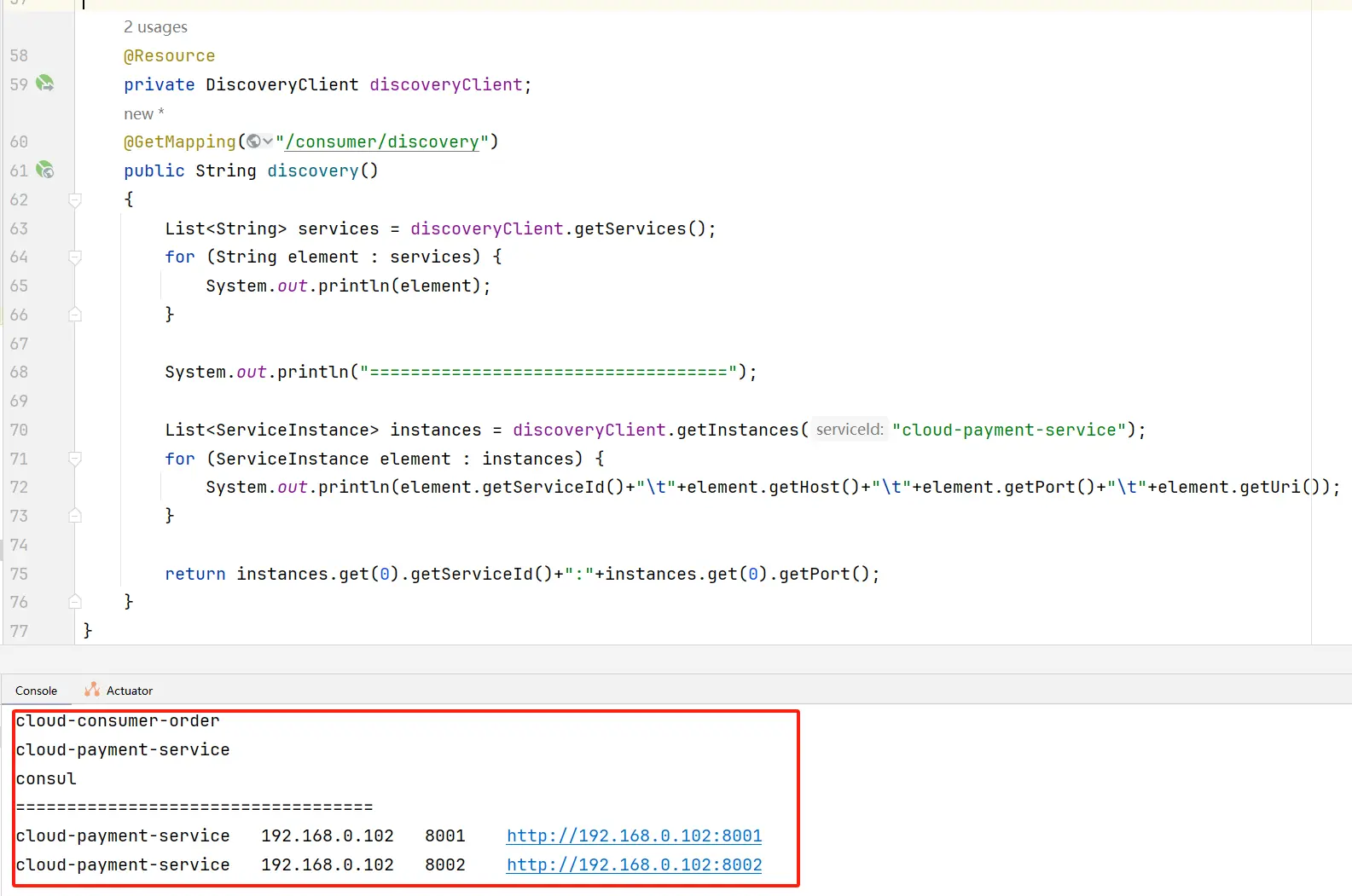Click the globe icon inside @GetMapping annotation
The width and height of the screenshot is (1352, 896).
253,142
